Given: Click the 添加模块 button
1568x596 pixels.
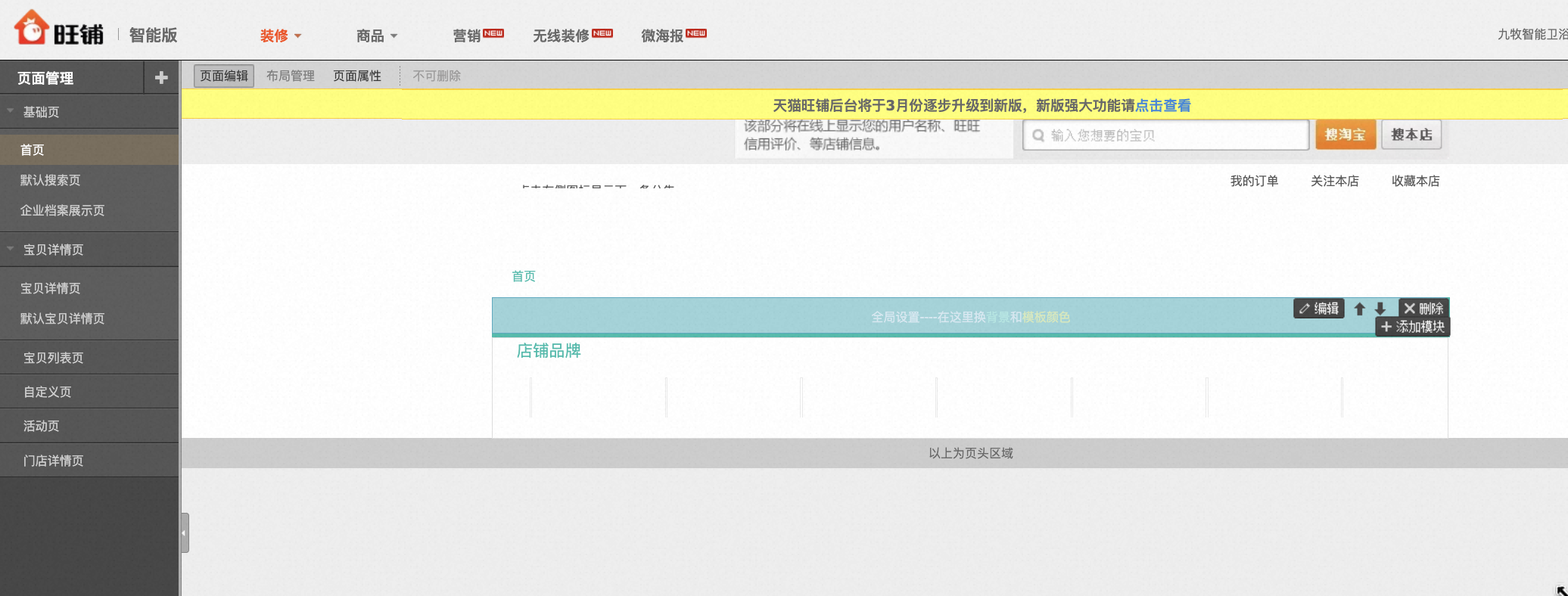Looking at the screenshot, I should pos(1413,327).
